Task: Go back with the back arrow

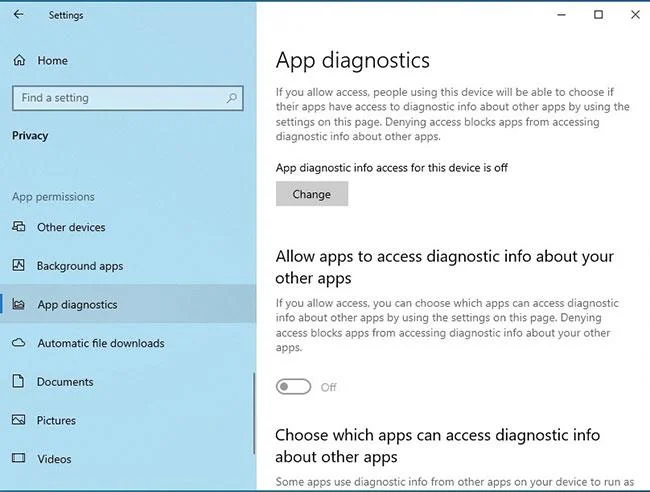Action: 18,15
